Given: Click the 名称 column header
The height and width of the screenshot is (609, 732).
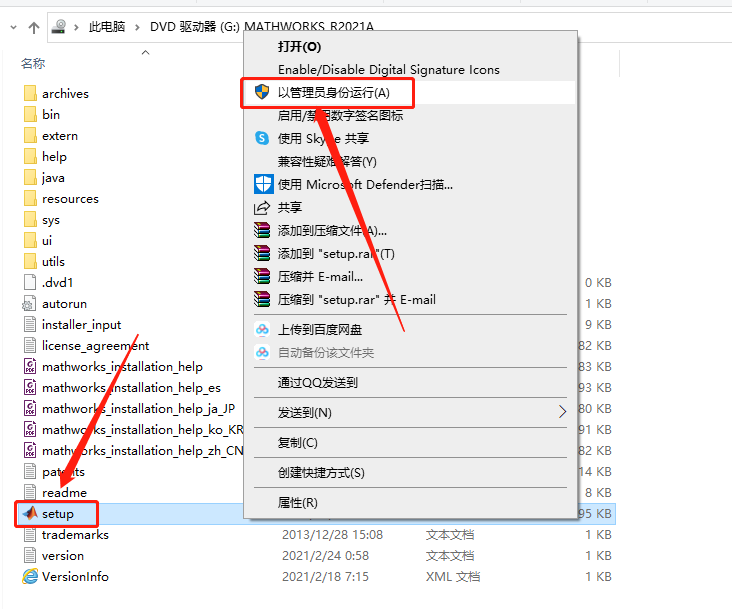Looking at the screenshot, I should 33,63.
